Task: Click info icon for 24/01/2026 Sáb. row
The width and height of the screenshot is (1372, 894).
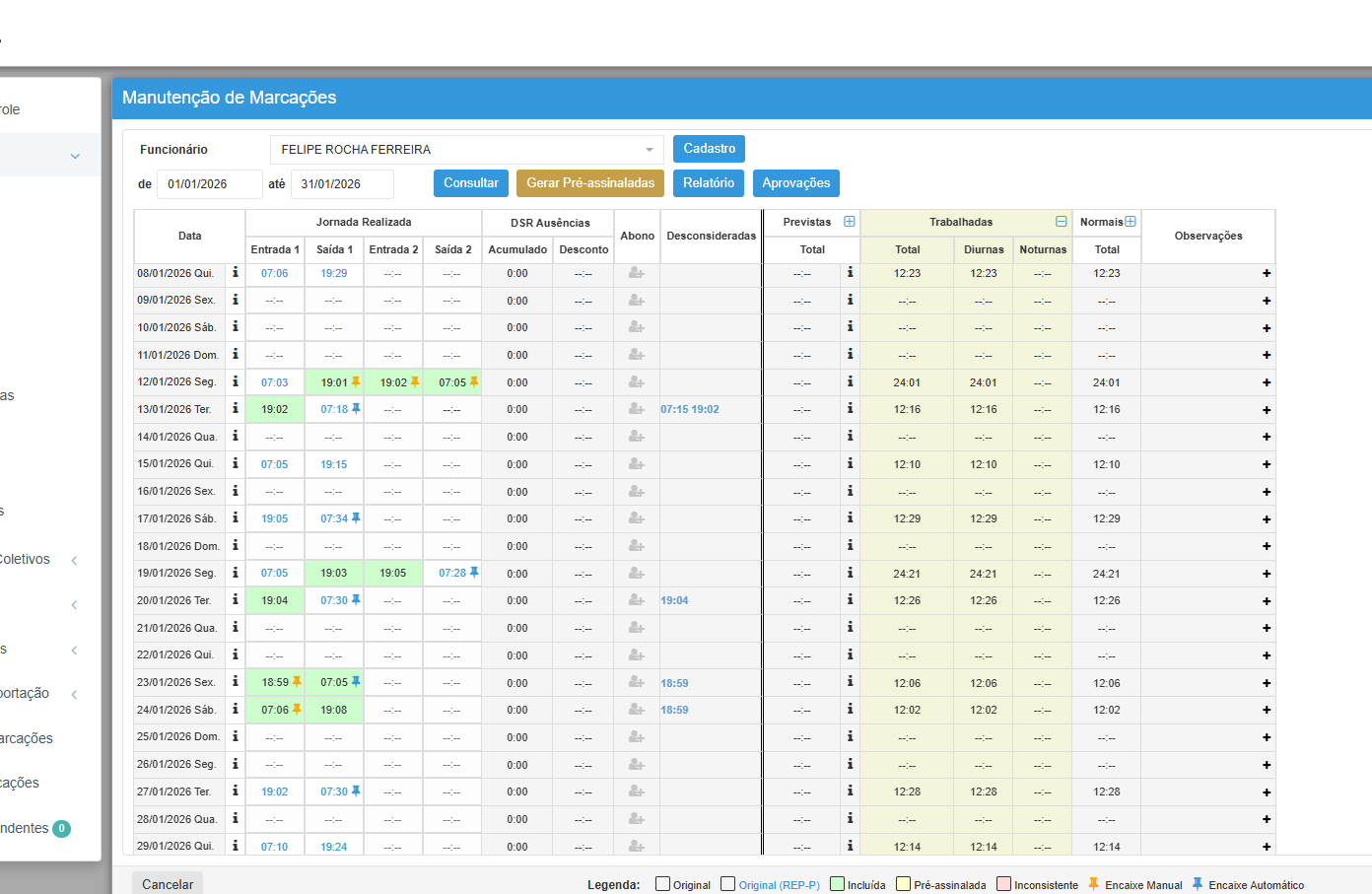Action: coord(236,709)
